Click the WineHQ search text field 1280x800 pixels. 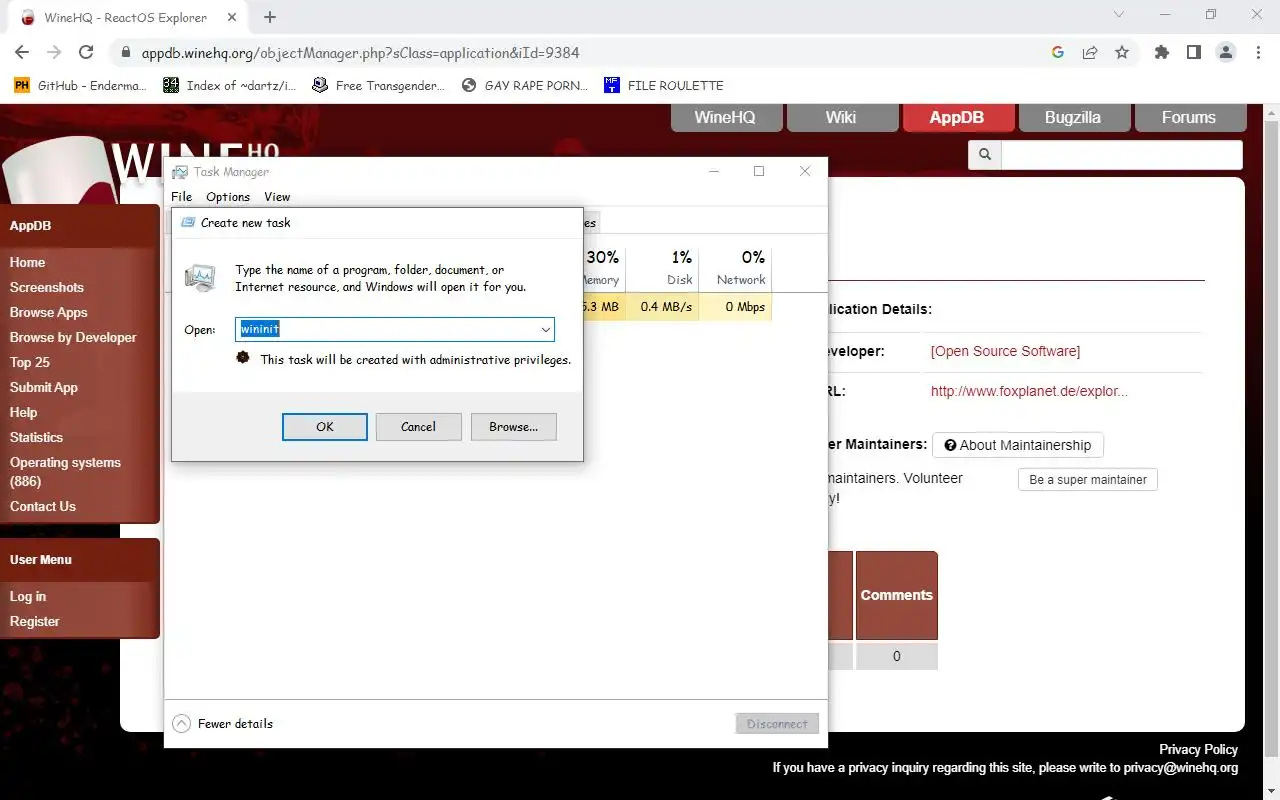1122,154
